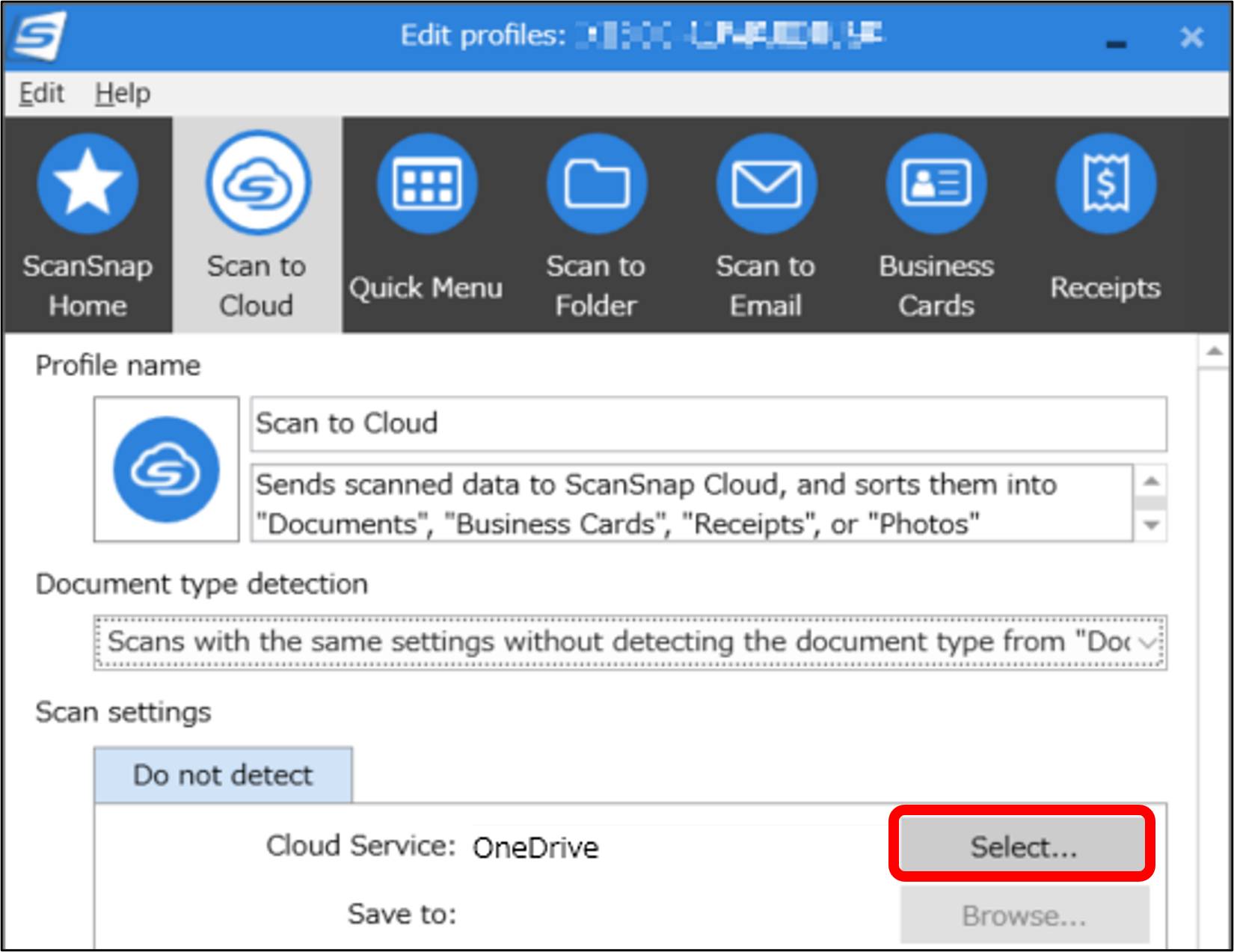Click the OneDrive cloud service value

(535, 848)
